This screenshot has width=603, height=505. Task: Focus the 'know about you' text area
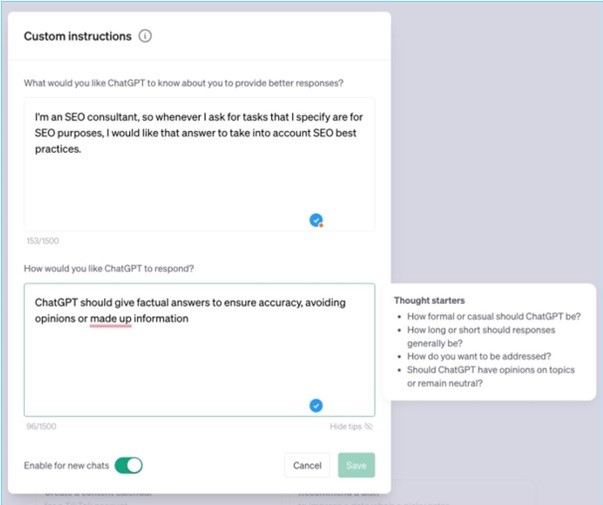coord(199,164)
